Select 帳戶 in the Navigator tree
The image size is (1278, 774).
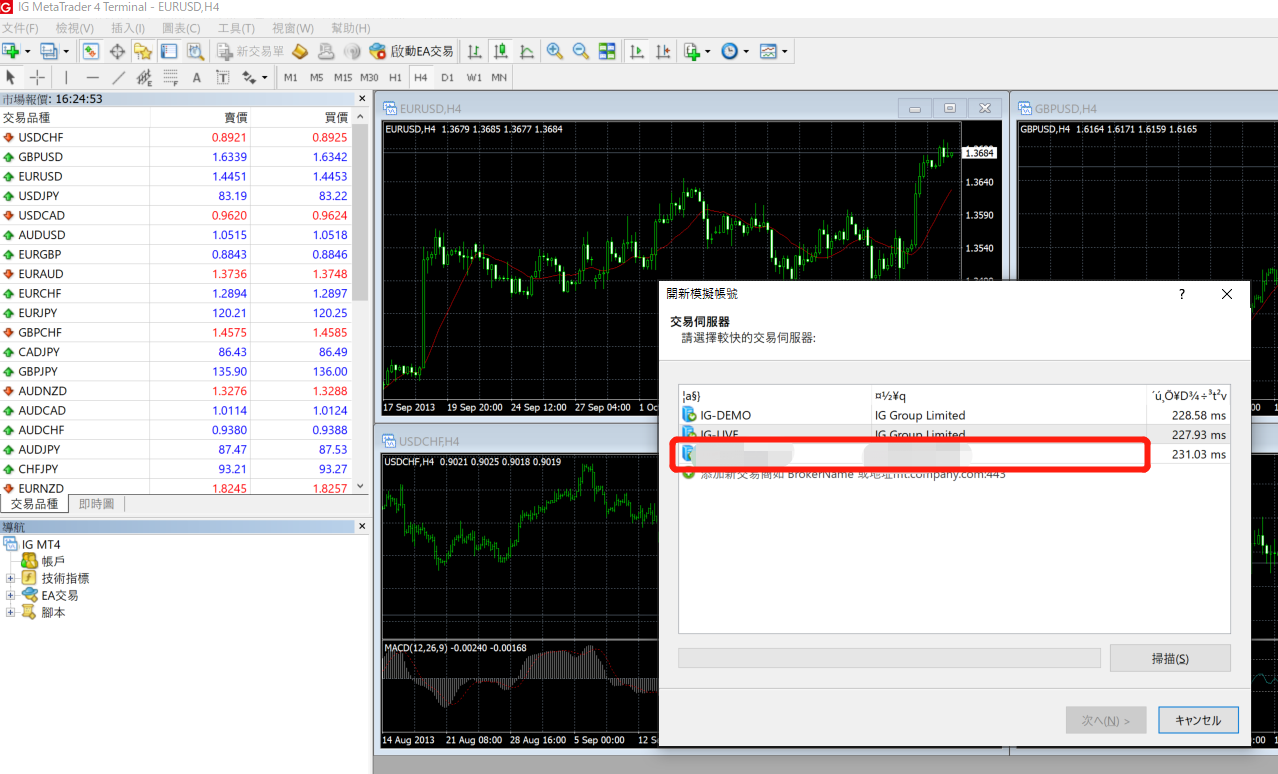[x=53, y=561]
